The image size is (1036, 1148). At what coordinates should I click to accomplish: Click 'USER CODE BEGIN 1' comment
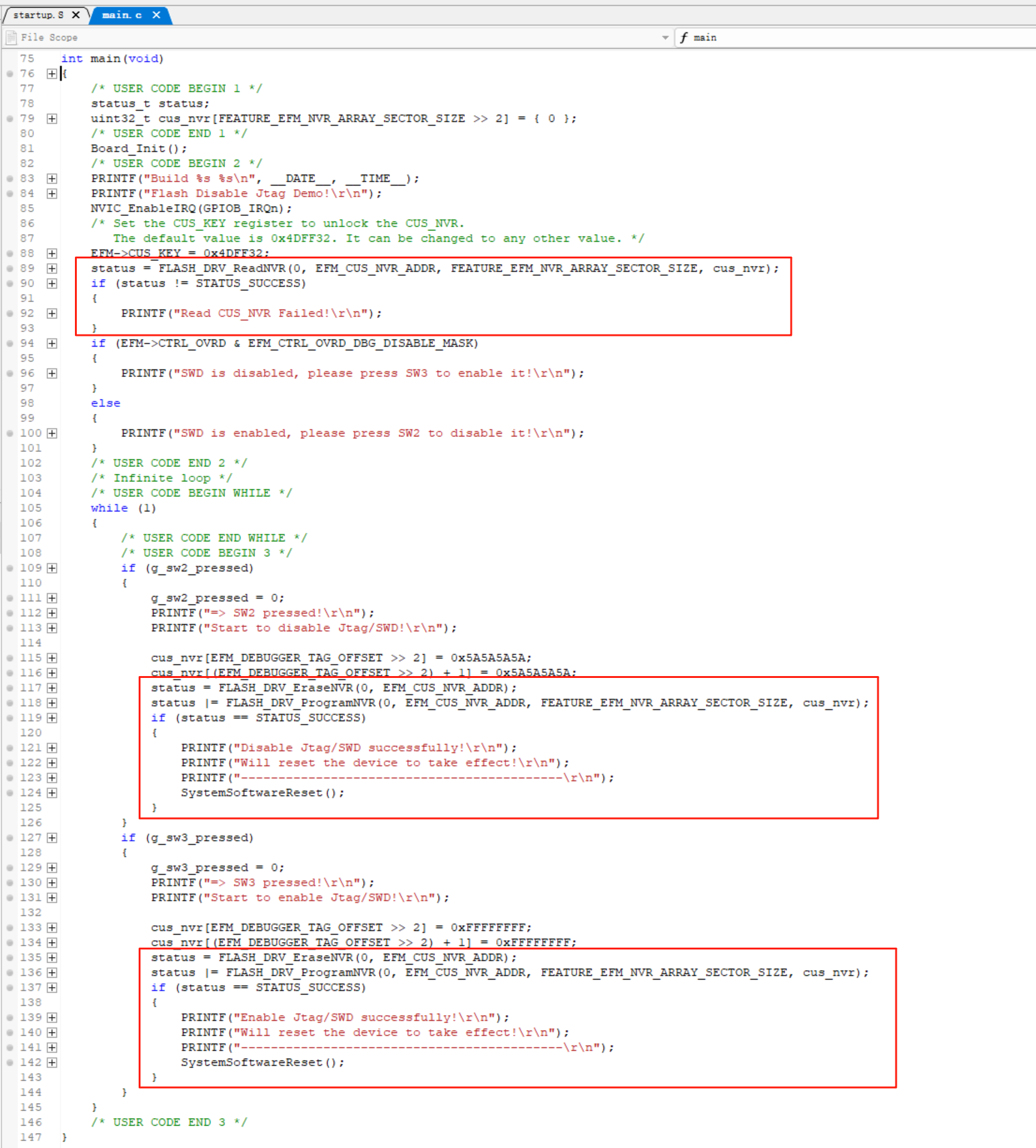pyautogui.click(x=177, y=89)
